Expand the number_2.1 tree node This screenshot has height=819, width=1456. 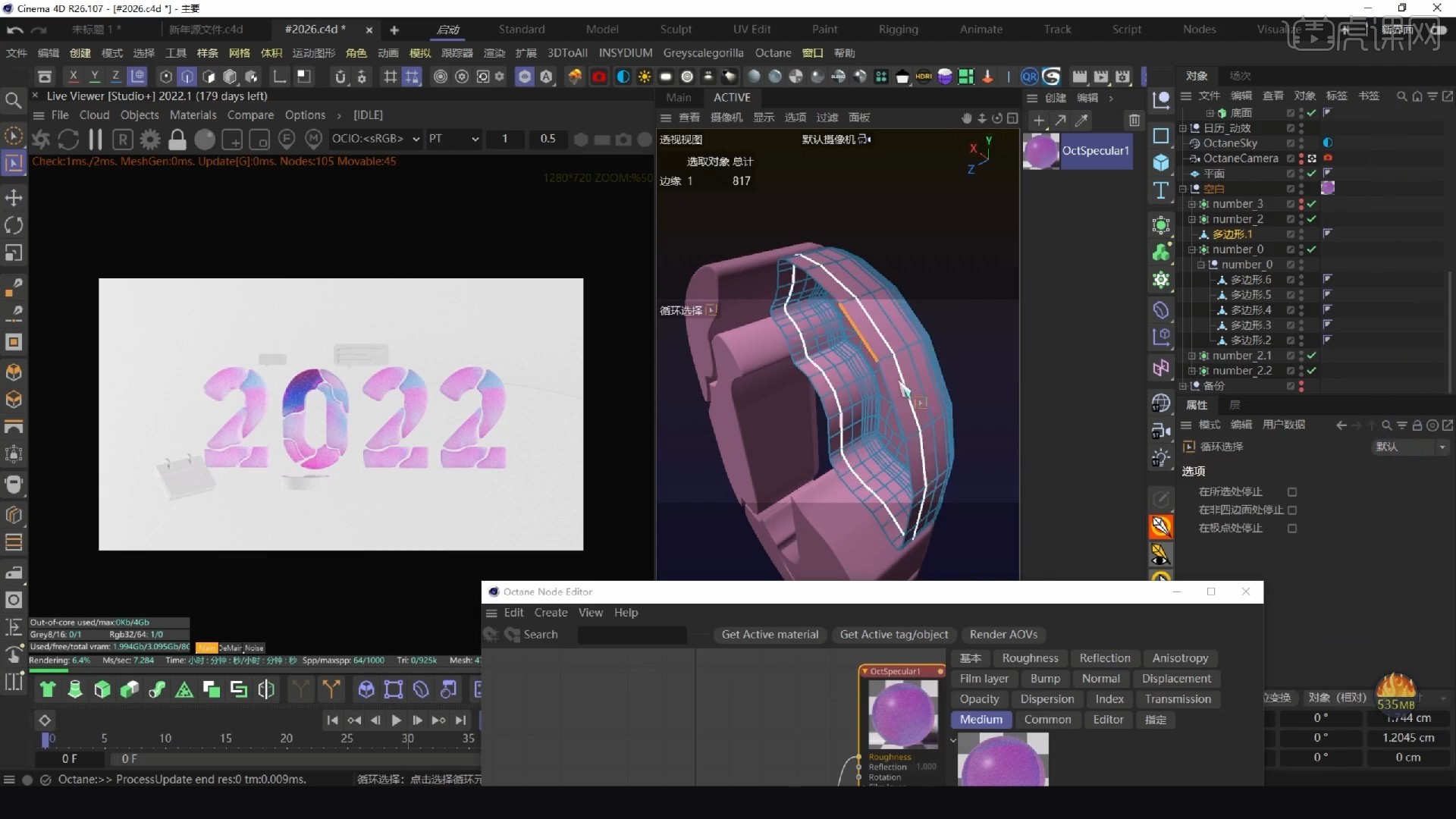pos(1191,356)
